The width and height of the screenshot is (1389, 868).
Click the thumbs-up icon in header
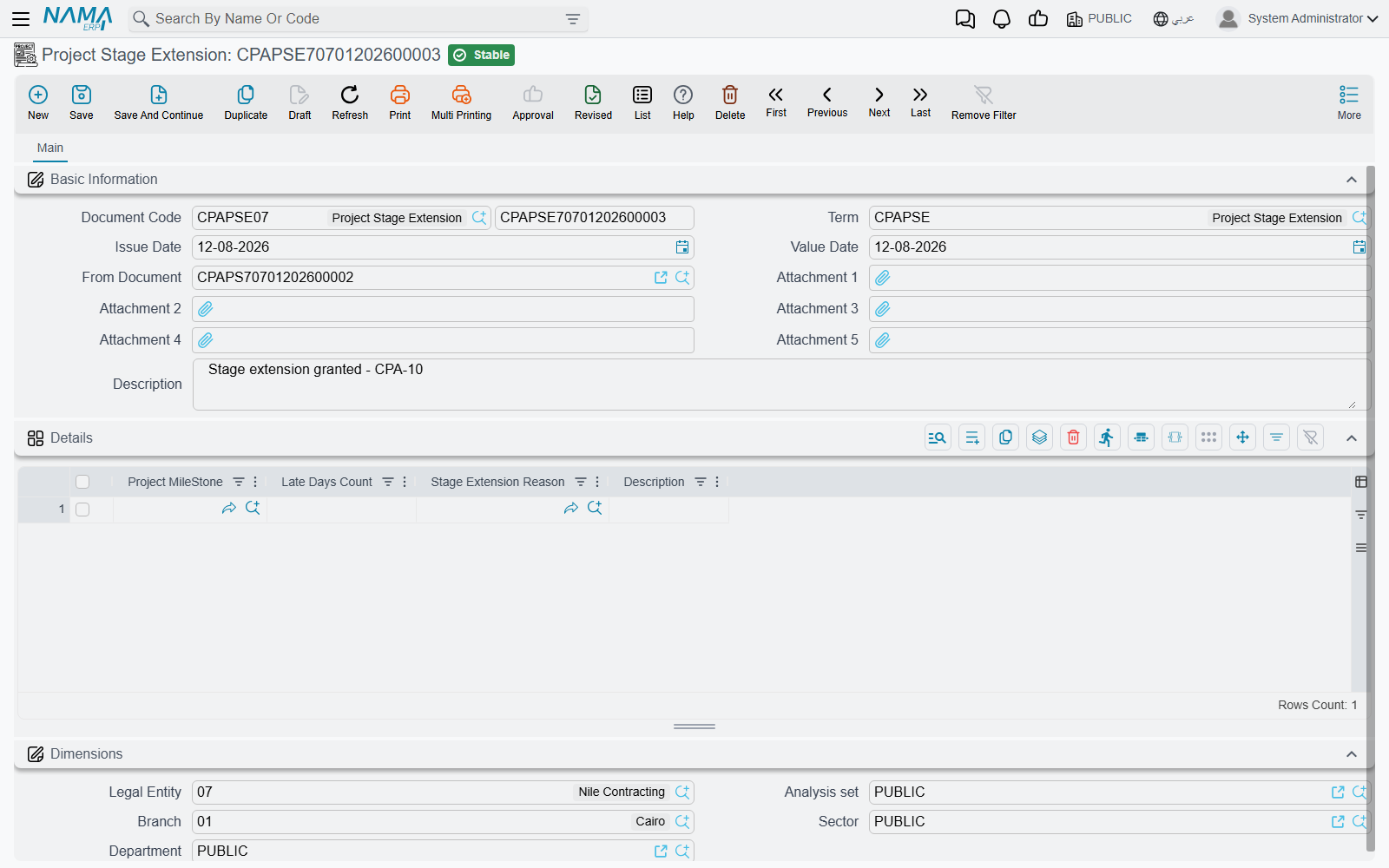(x=1038, y=19)
